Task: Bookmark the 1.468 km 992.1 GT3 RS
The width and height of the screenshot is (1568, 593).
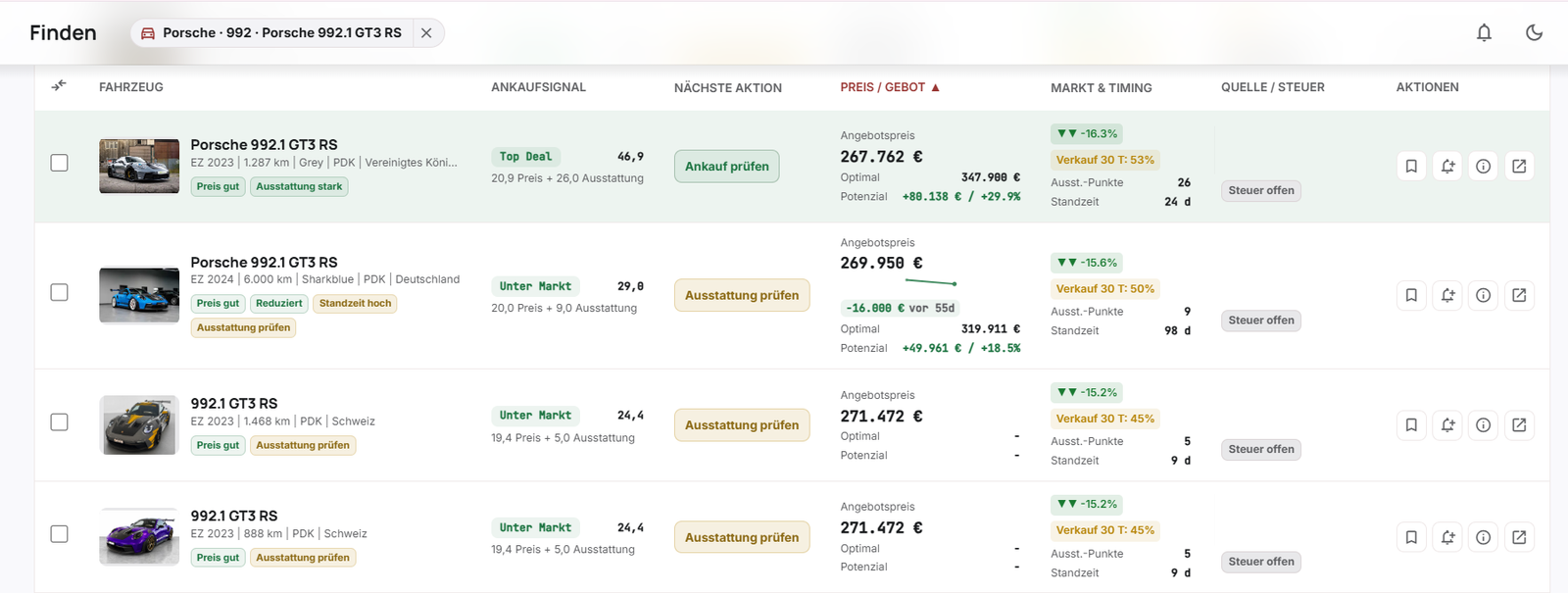Action: click(1411, 425)
